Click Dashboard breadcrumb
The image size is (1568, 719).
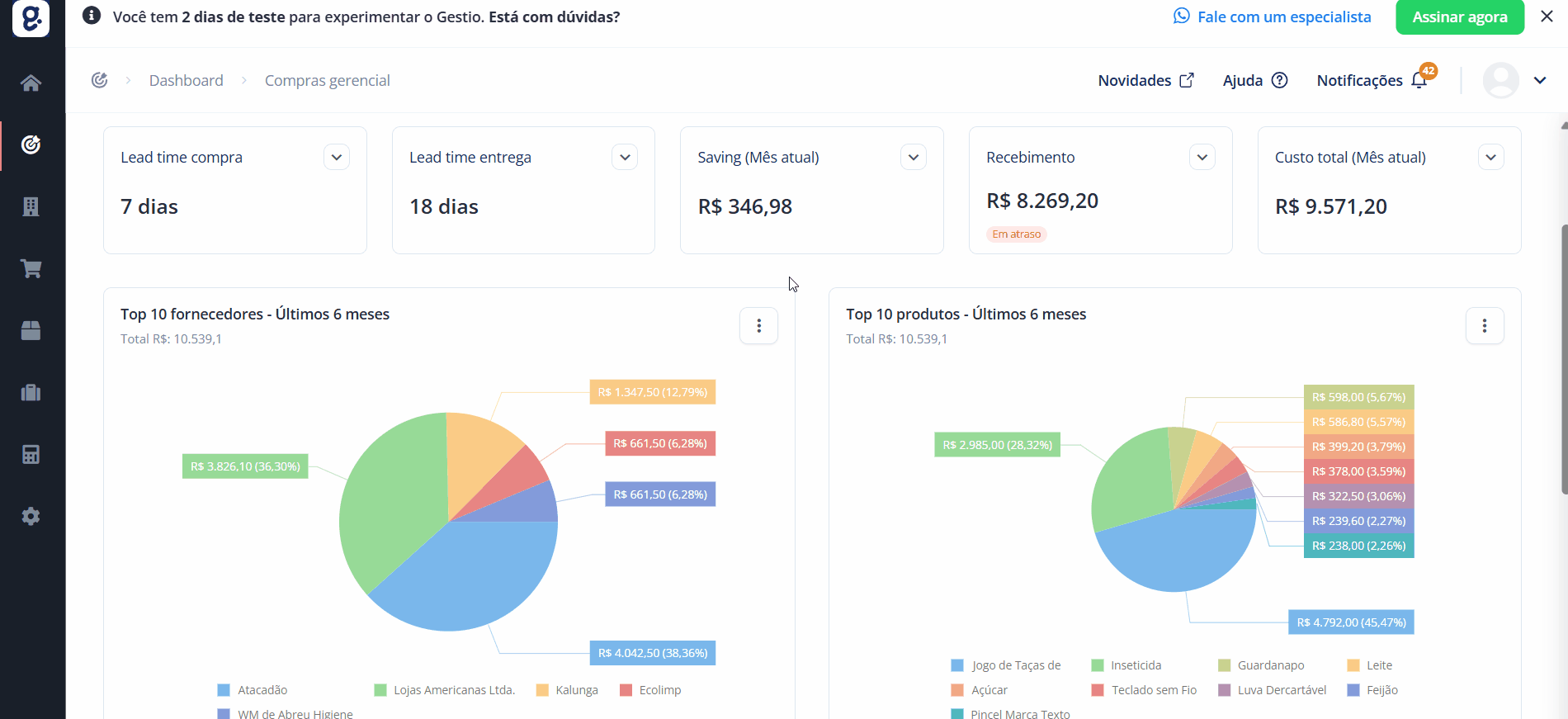click(x=186, y=80)
